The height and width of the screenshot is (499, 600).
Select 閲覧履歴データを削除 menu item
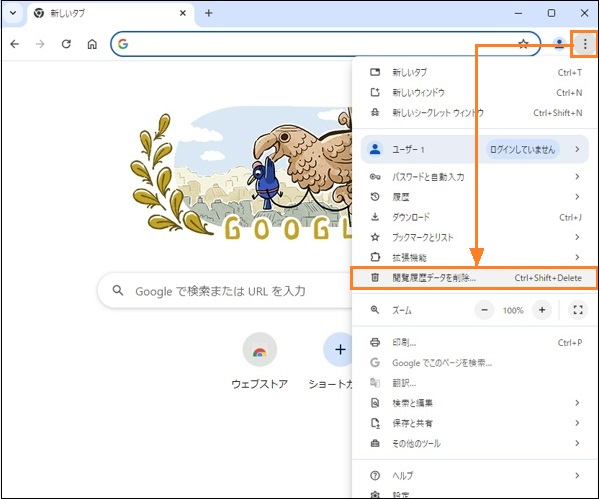pyautogui.click(x=434, y=278)
